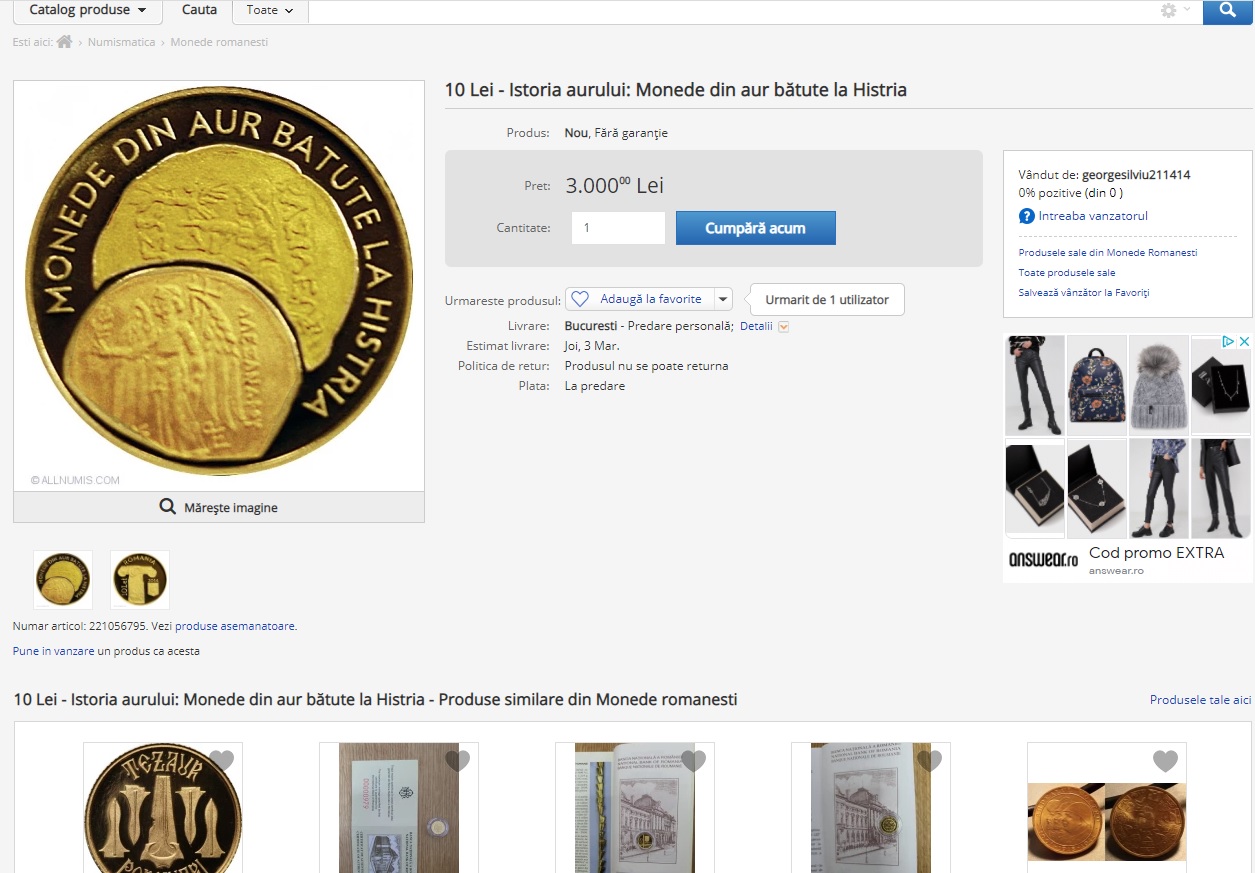Select the Cauta tab

pyautogui.click(x=199, y=11)
